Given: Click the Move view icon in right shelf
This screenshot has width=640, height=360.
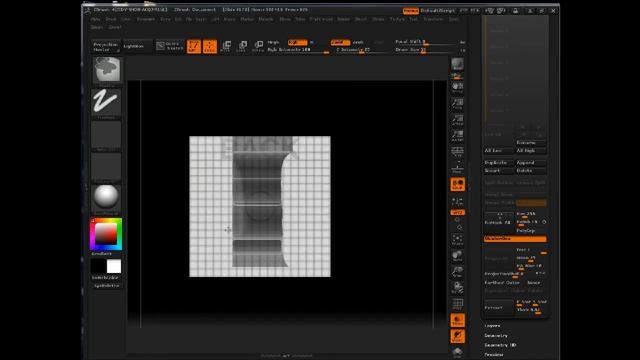Looking at the screenshot, I should coord(458,256).
